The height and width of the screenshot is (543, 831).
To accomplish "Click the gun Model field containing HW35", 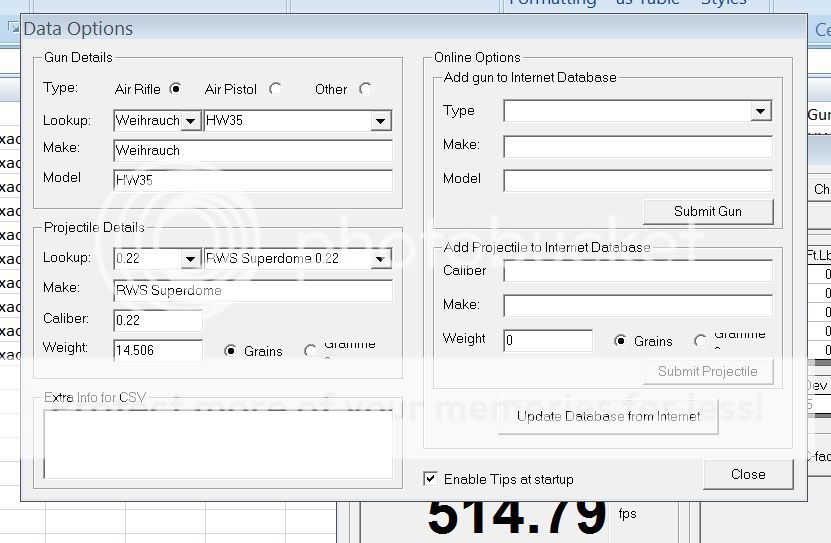I will [253, 181].
